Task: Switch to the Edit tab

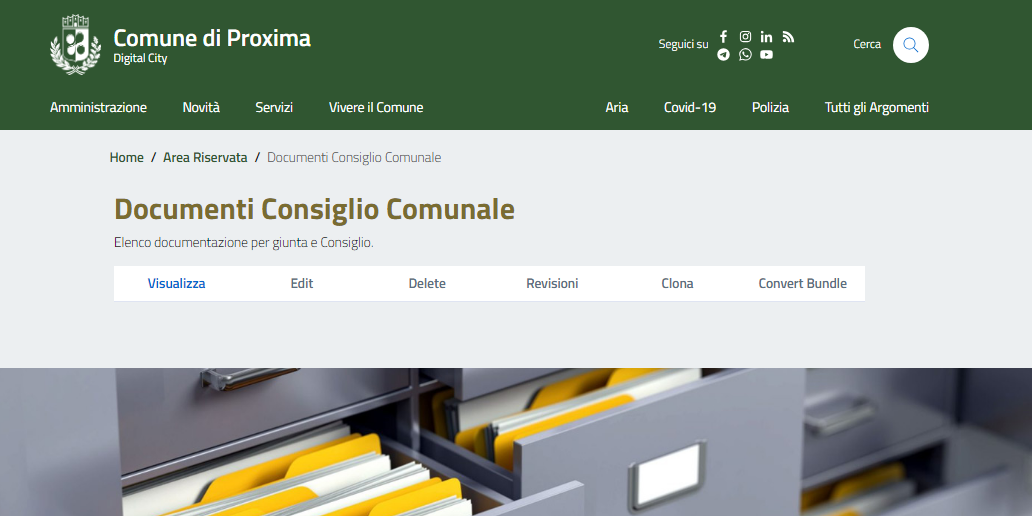Action: click(302, 284)
